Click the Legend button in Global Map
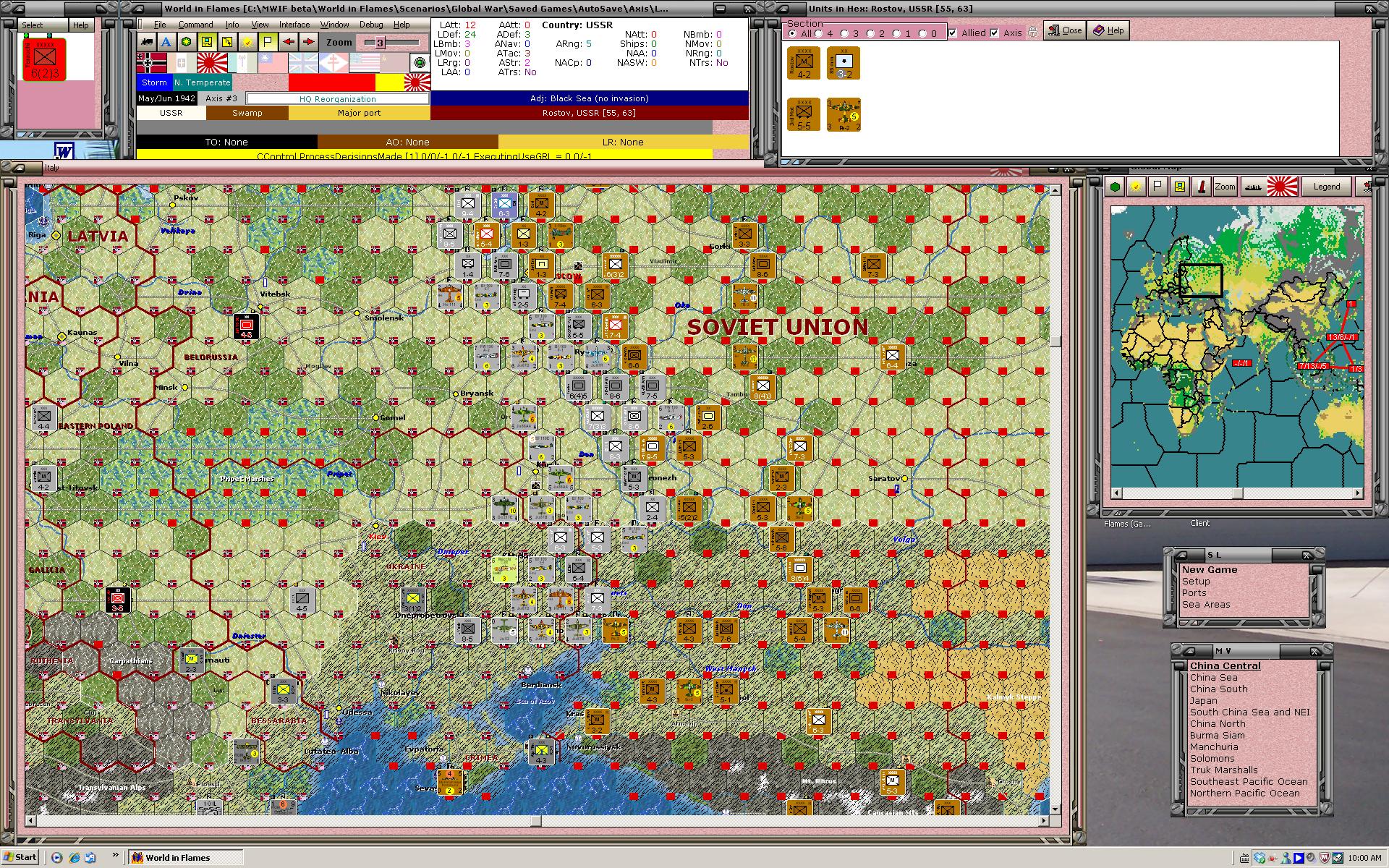 (x=1326, y=187)
